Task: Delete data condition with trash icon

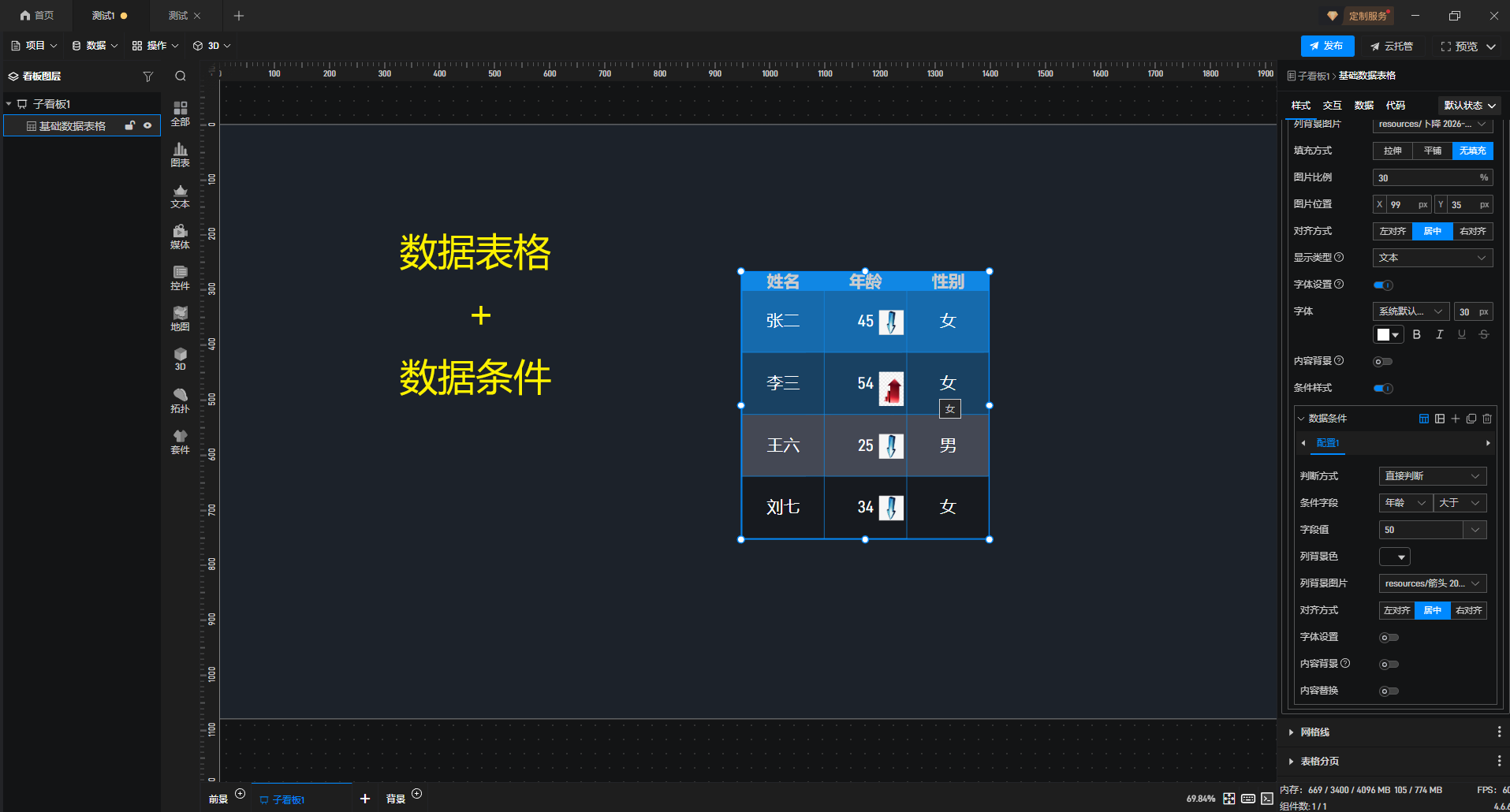Action: point(1487,419)
